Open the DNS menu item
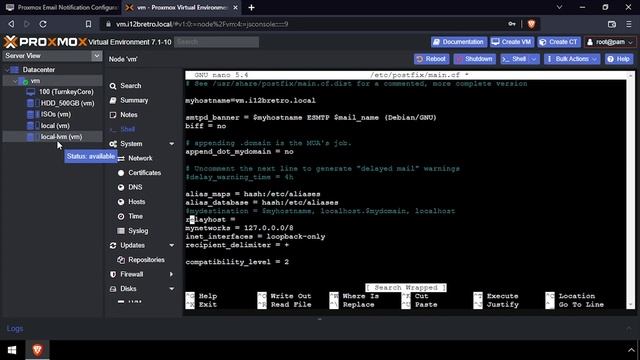The image size is (640, 360). [x=135, y=187]
